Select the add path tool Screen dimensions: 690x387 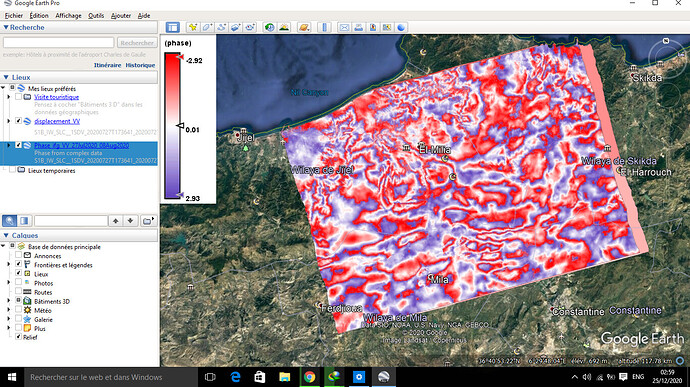coord(221,27)
